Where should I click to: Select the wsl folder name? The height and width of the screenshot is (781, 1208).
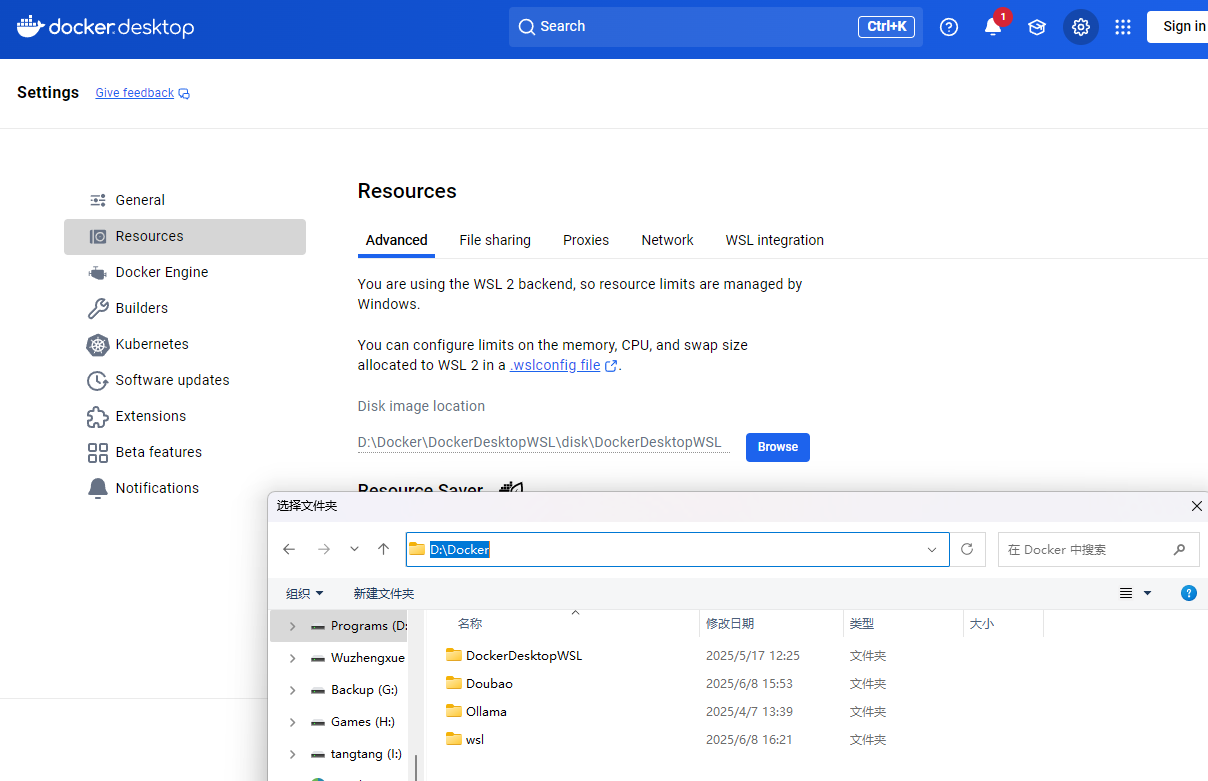475,740
